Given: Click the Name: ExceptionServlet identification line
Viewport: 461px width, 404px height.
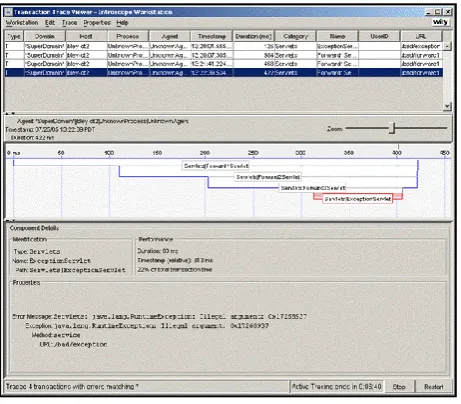Looking at the screenshot, I should tap(51, 261).
